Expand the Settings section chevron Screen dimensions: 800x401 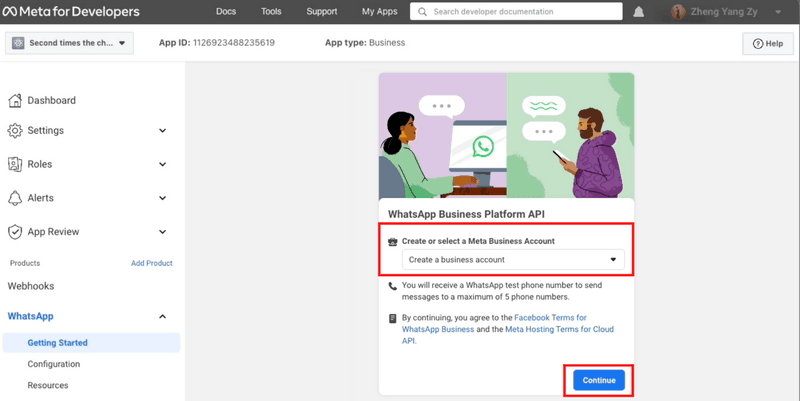162,131
